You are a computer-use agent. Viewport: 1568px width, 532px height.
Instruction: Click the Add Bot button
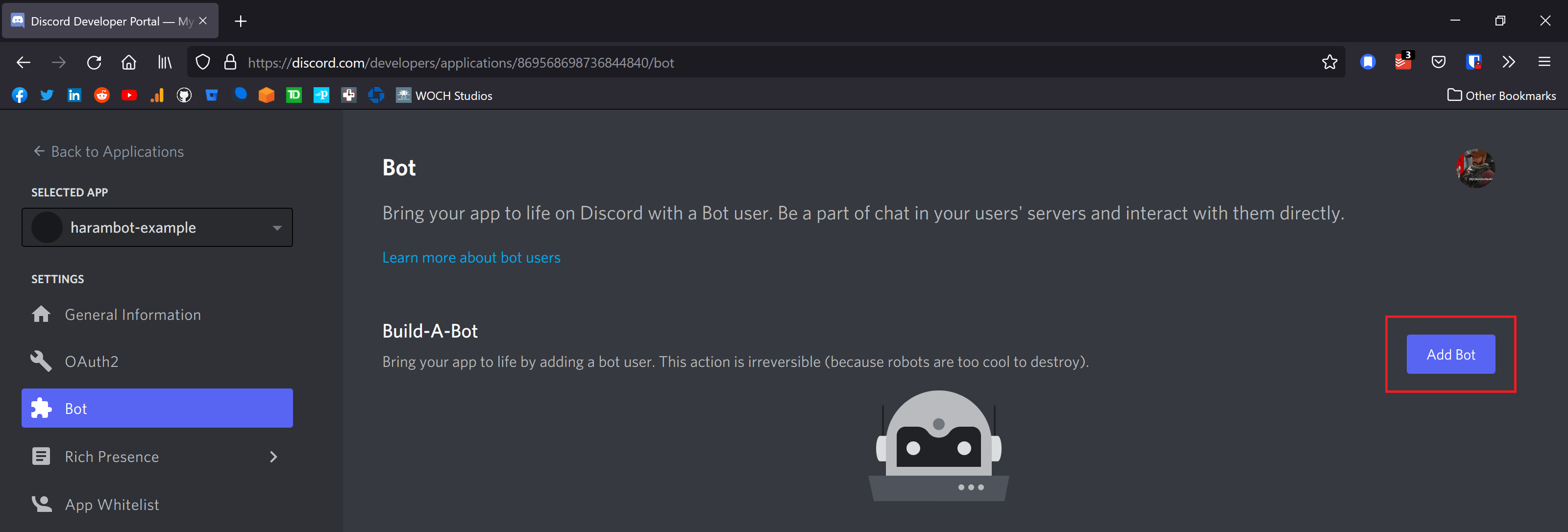click(x=1450, y=354)
